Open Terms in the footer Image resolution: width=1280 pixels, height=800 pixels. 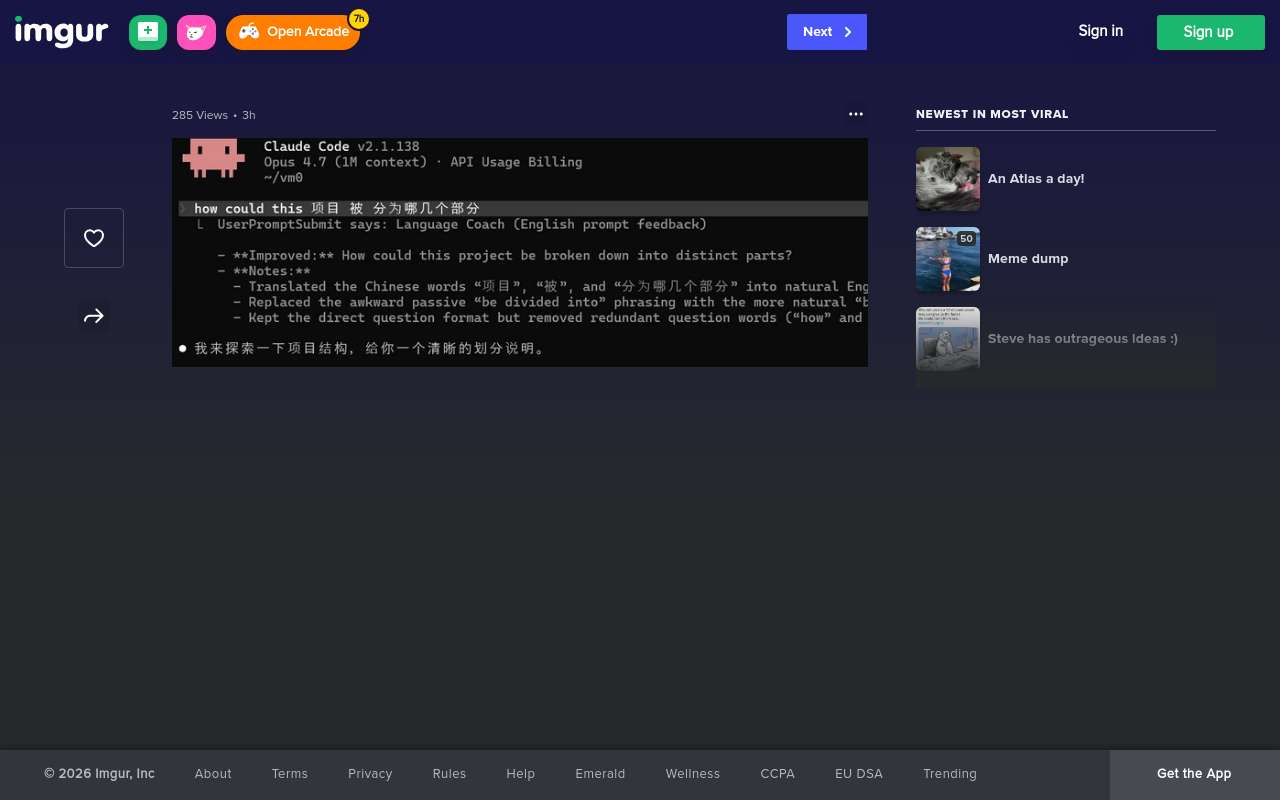click(x=290, y=774)
